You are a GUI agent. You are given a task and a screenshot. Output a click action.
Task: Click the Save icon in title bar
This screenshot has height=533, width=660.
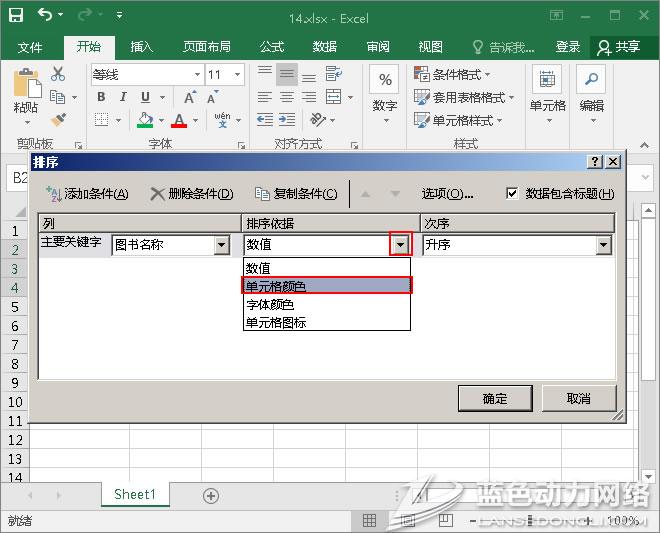(x=16, y=15)
